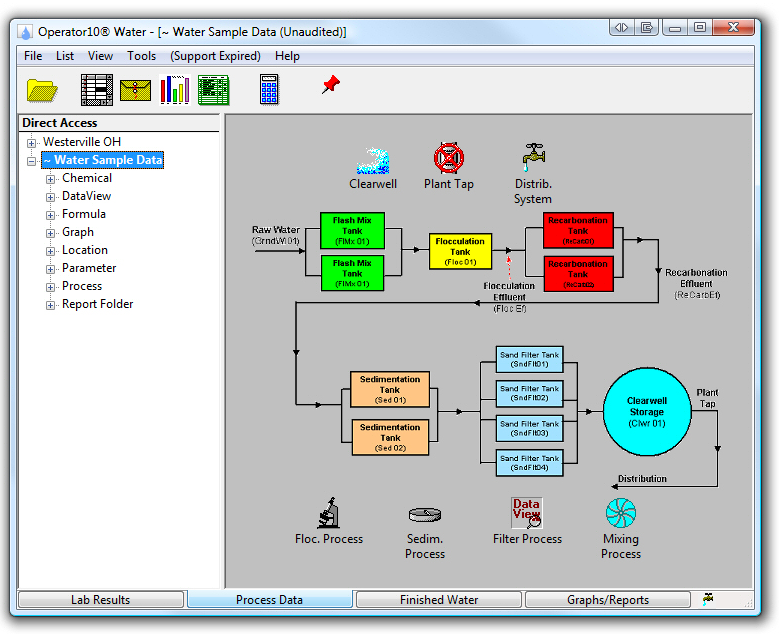Open the Distrib. System faucet icon
Viewport: 783px width, 634px height.
(534, 158)
